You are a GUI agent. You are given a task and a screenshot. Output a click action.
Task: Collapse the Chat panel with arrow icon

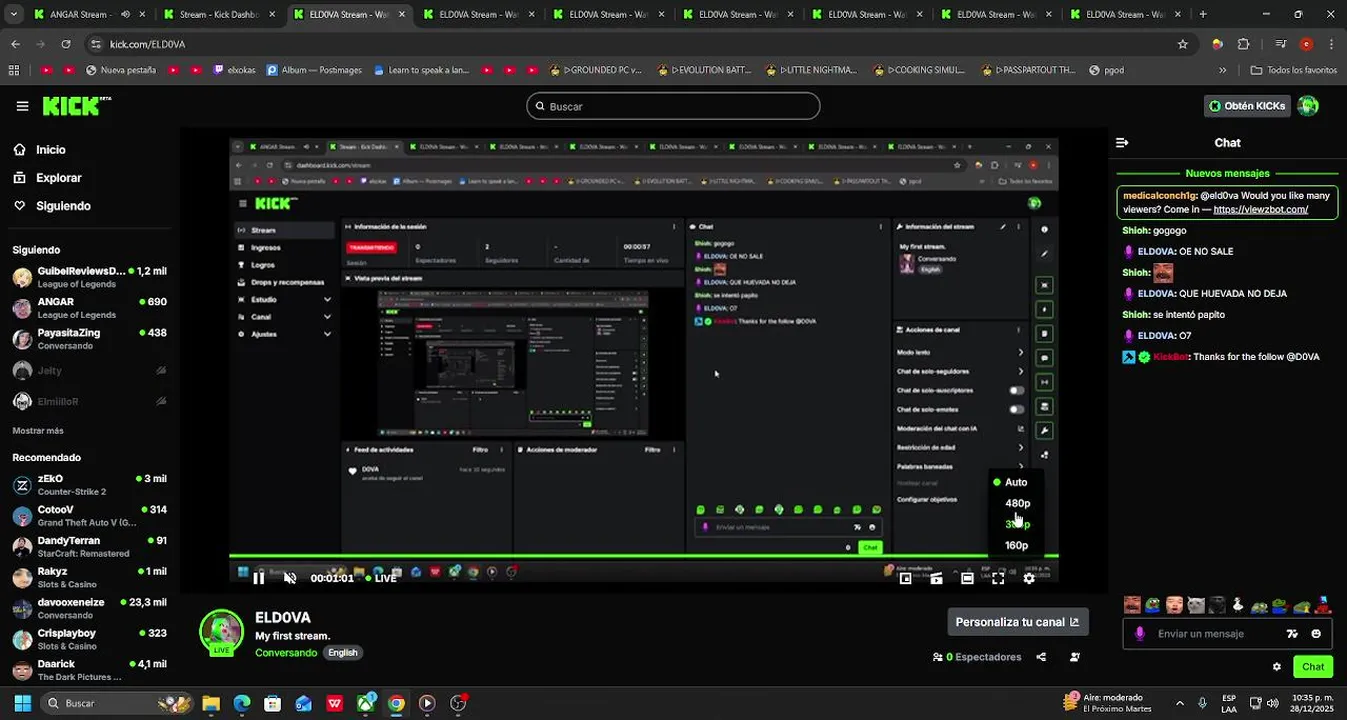click(x=1122, y=143)
